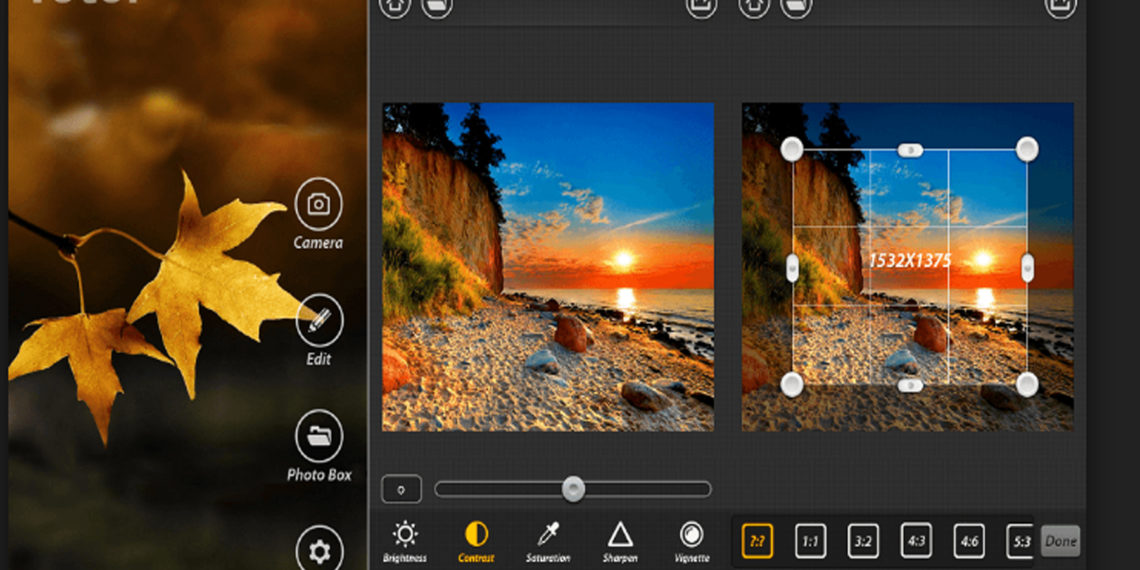Click the bottom edge crop handle
Screen dimensions: 1140x570
pyautogui.click(x=910, y=385)
